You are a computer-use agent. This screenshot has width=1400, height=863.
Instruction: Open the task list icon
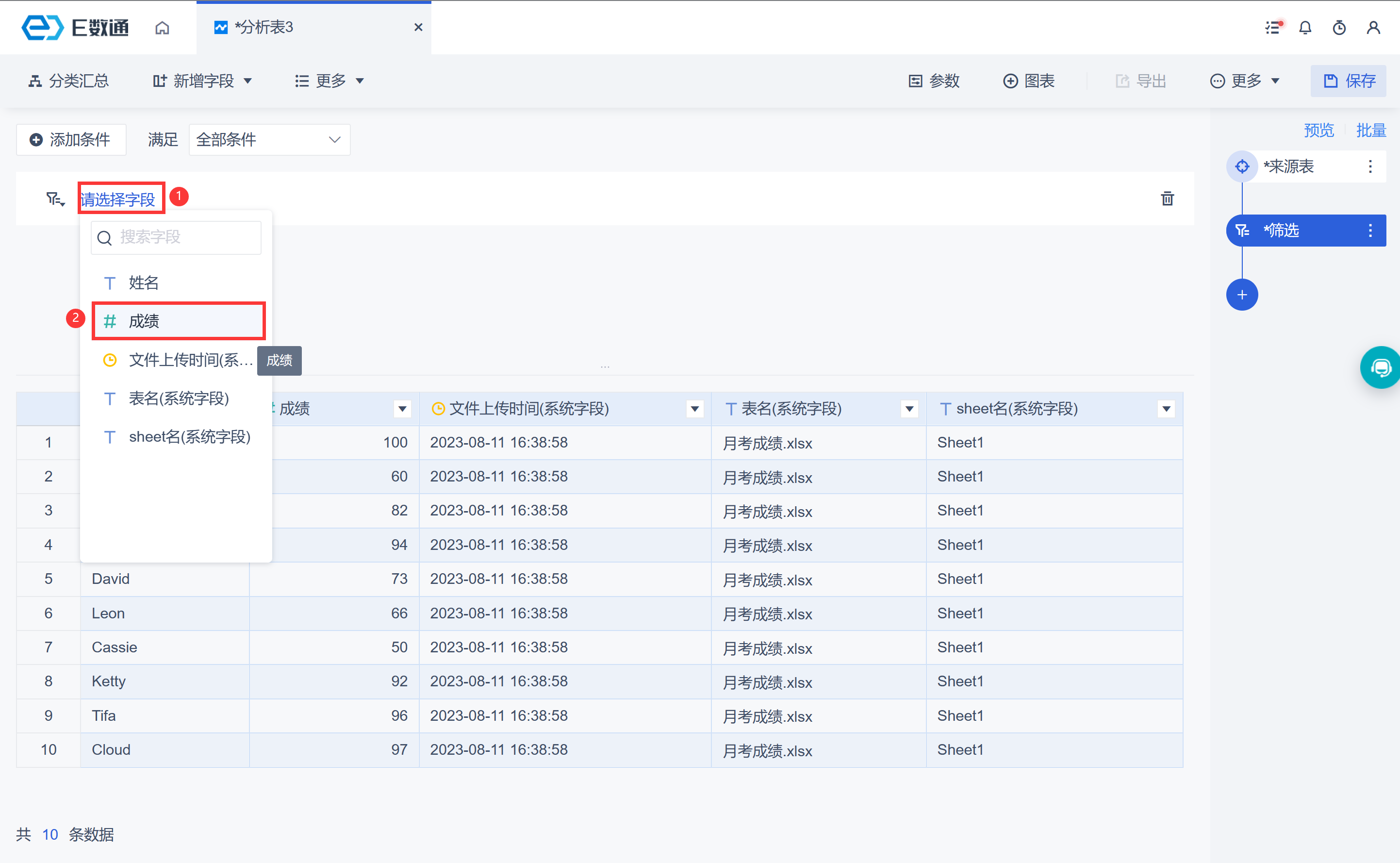coord(1273,27)
